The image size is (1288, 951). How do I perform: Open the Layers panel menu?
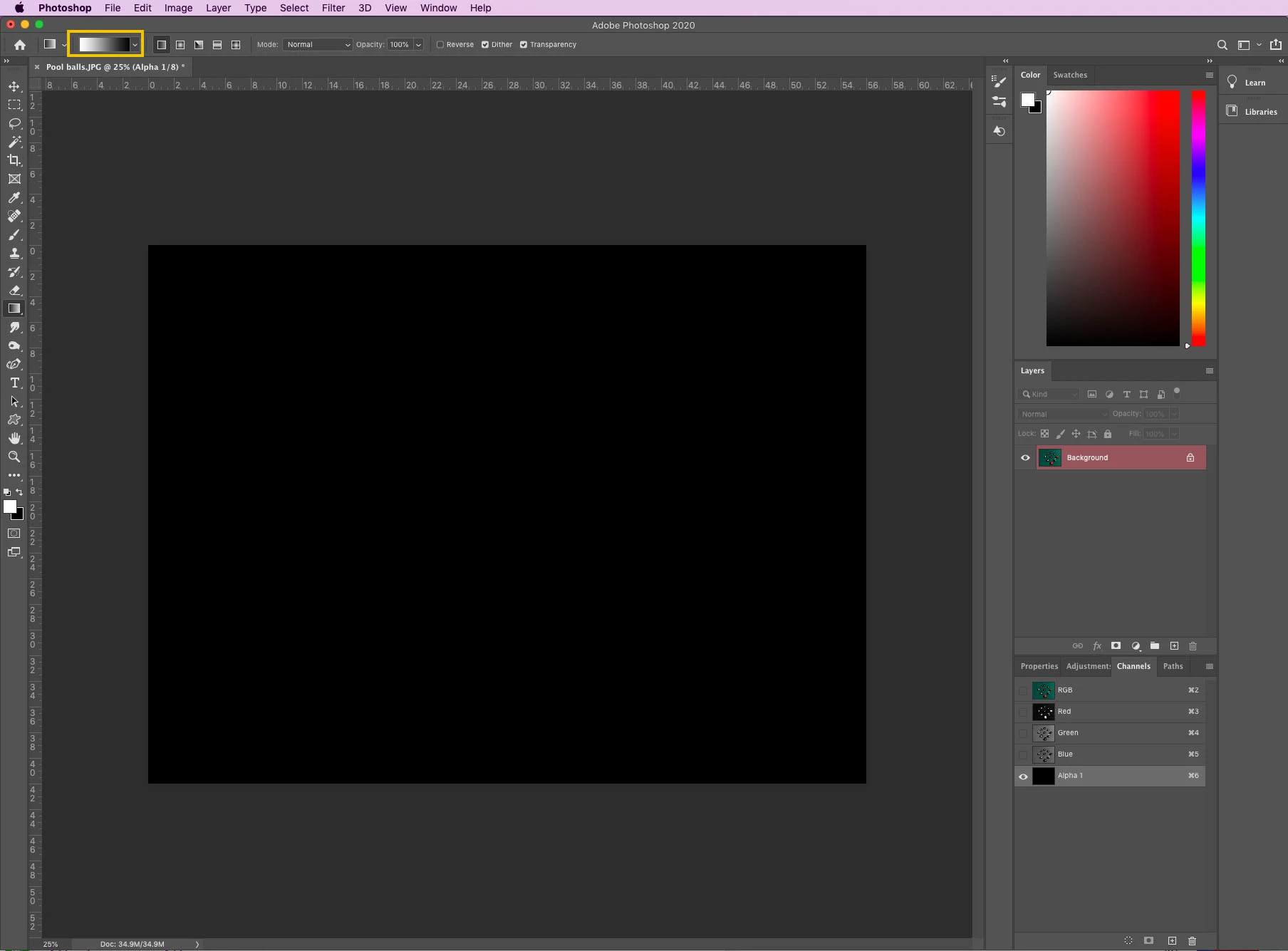[x=1209, y=371]
